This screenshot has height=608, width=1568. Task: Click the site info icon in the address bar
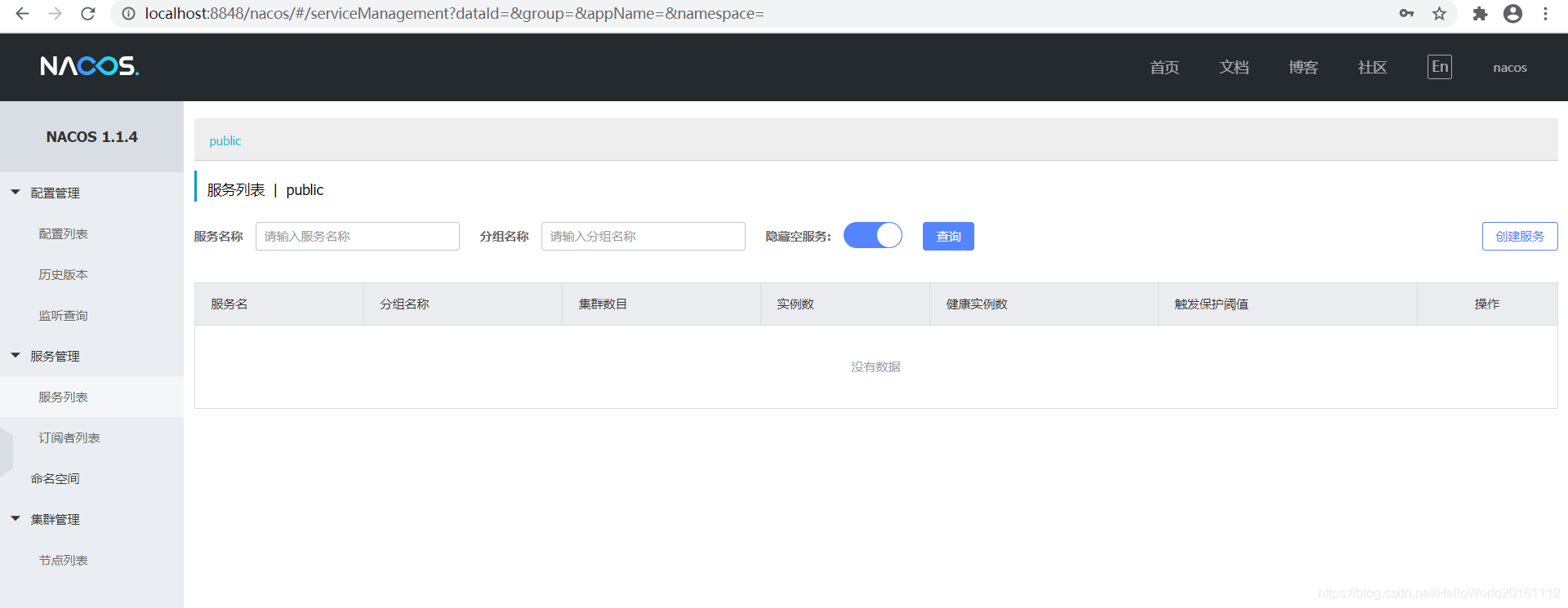(128, 14)
